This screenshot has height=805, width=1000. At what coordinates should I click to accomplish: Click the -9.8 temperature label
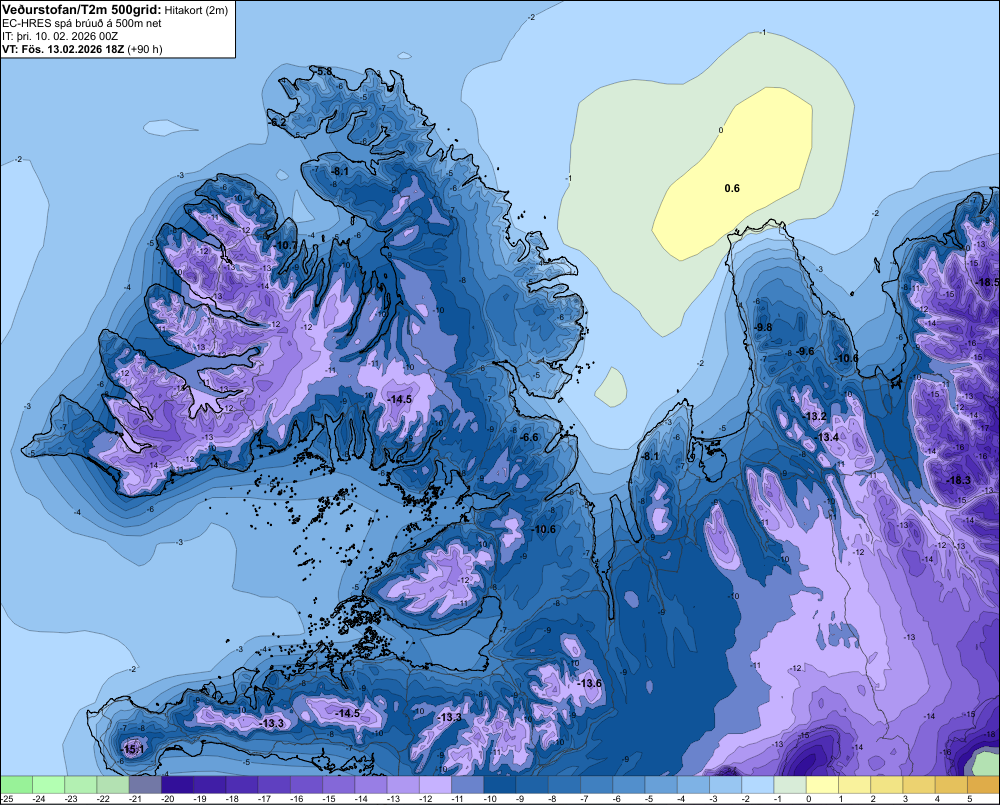coord(763,327)
